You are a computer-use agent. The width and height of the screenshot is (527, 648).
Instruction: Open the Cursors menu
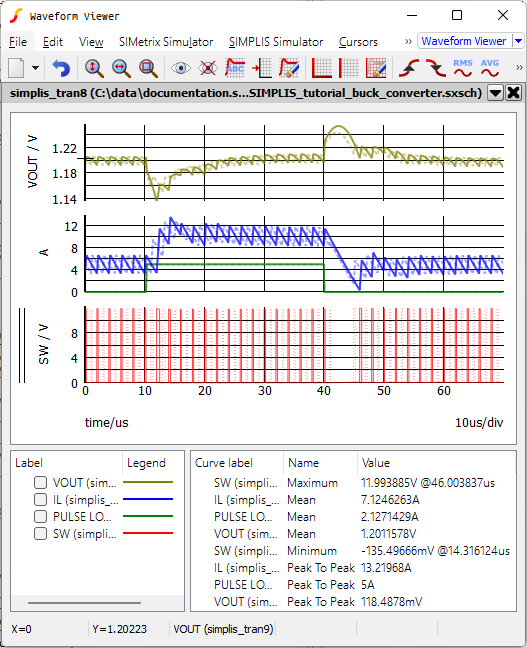click(x=358, y=42)
